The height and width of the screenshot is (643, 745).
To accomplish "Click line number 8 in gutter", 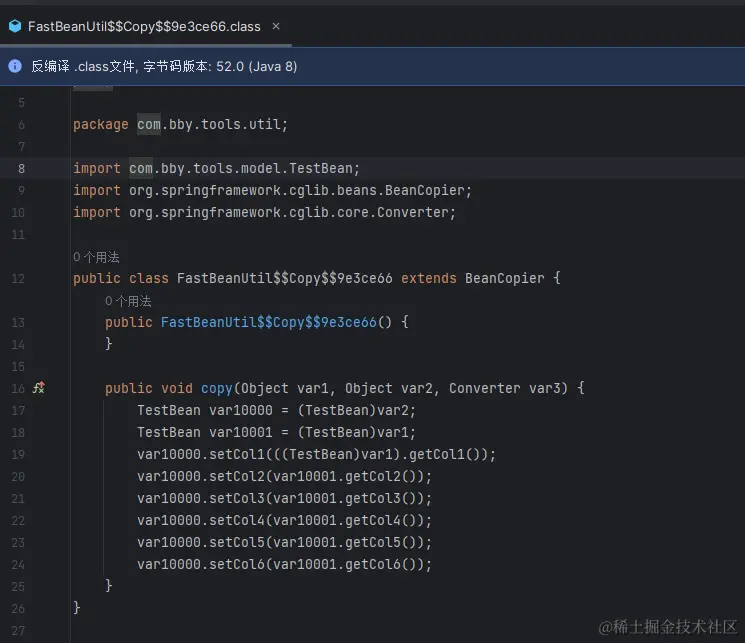I will point(21,168).
